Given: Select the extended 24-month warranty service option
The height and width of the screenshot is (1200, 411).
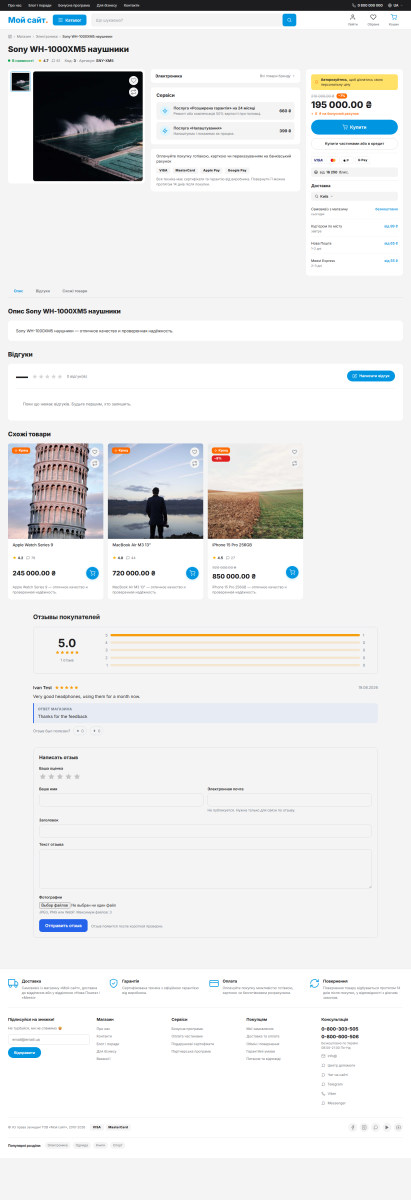Looking at the screenshot, I should point(225,111).
